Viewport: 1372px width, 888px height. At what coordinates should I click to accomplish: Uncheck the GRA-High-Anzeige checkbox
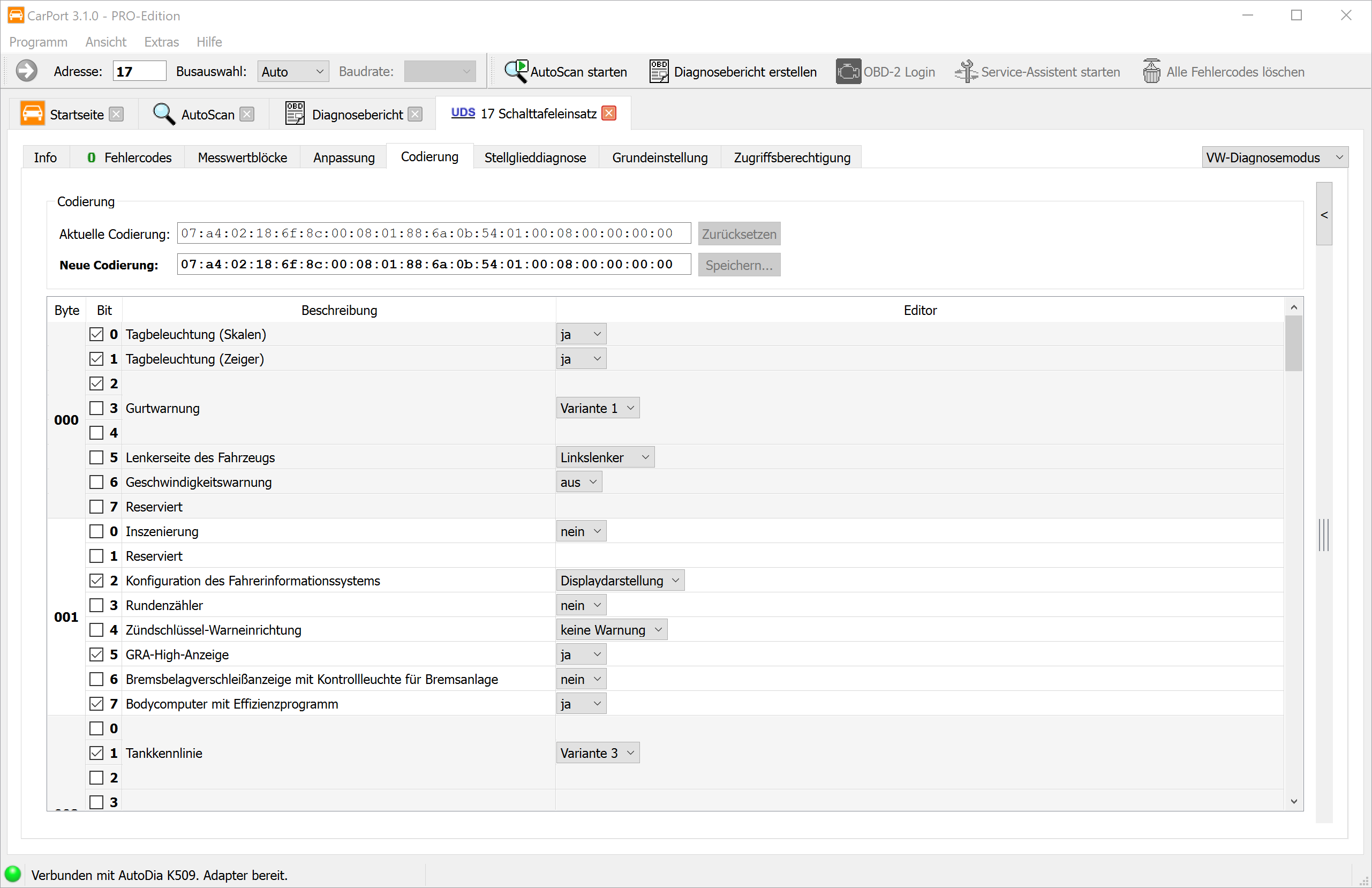(96, 654)
